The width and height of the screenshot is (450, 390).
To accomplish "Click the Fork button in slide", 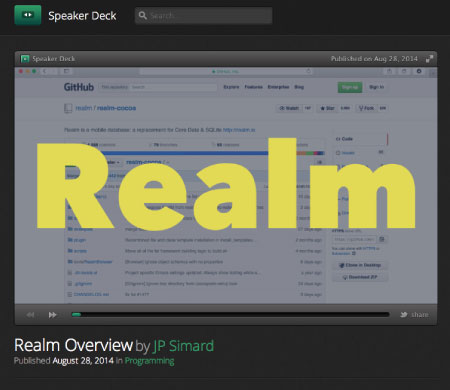I will click(366, 108).
